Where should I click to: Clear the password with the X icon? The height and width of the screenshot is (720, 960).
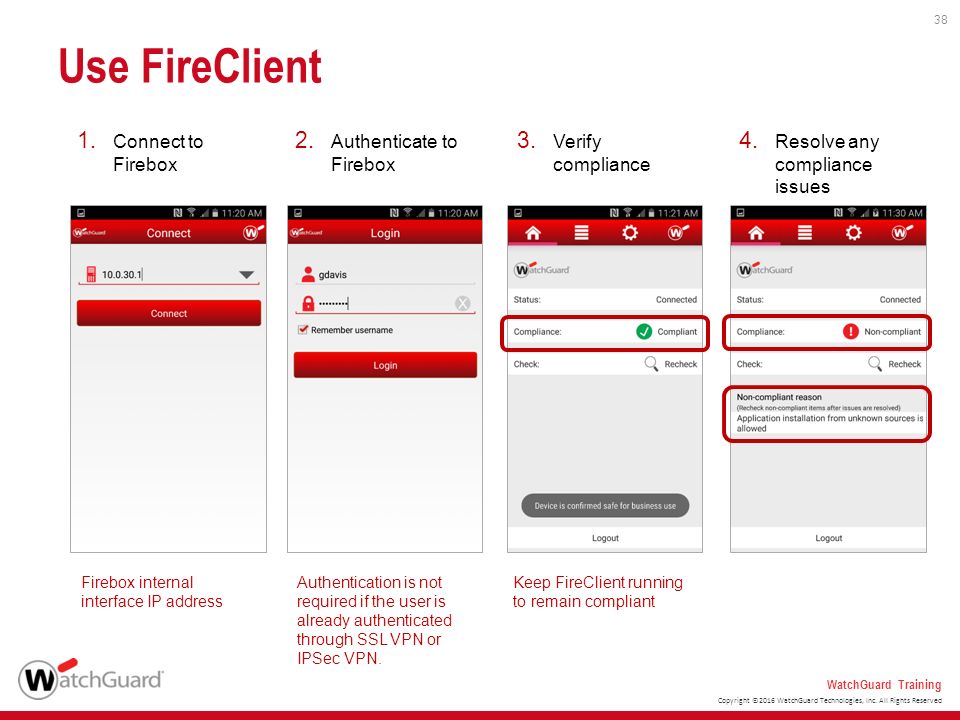(x=463, y=304)
